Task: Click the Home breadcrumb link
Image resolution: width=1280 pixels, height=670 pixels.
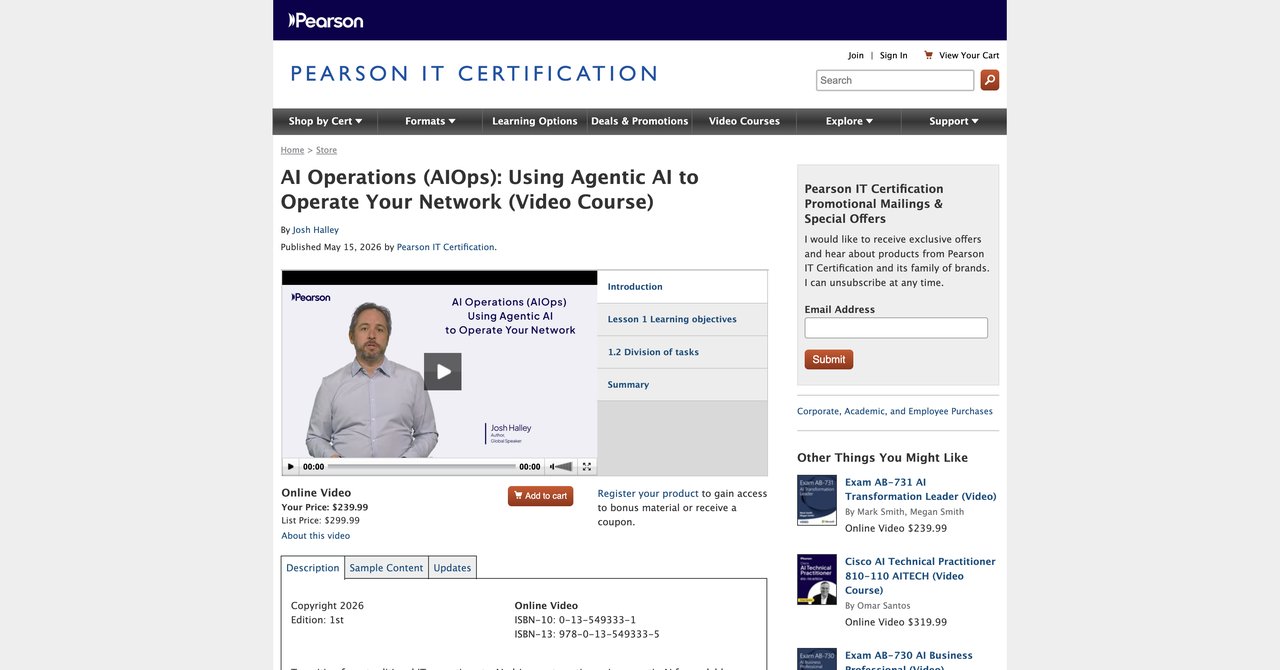Action: [x=292, y=150]
